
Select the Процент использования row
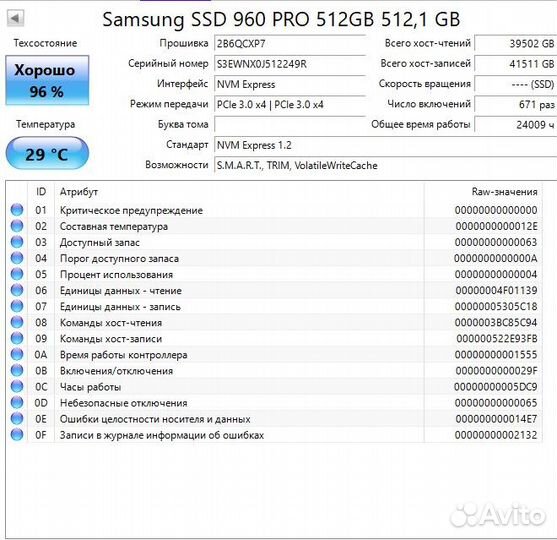[274, 274]
